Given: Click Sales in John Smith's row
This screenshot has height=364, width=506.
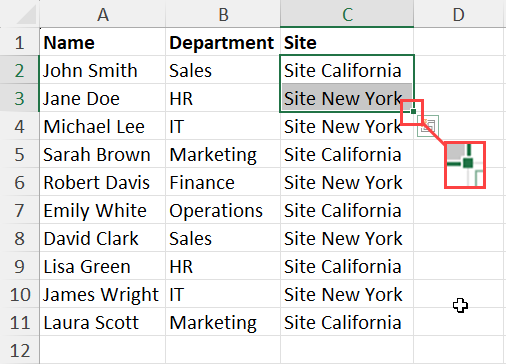Looking at the screenshot, I should [223, 70].
